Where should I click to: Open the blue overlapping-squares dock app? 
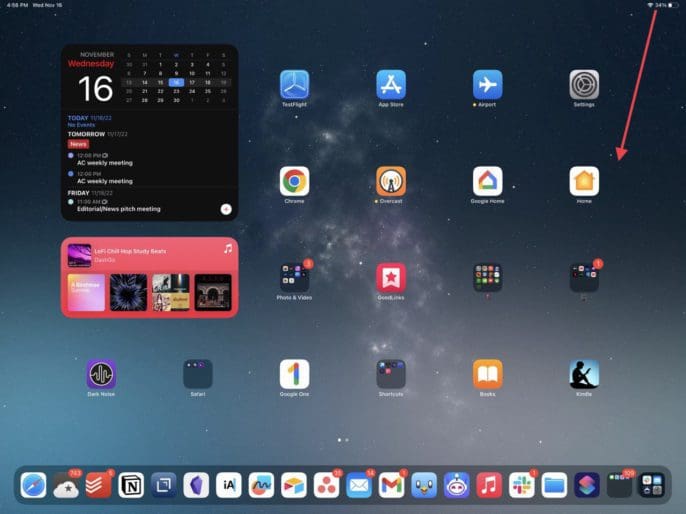(164, 485)
